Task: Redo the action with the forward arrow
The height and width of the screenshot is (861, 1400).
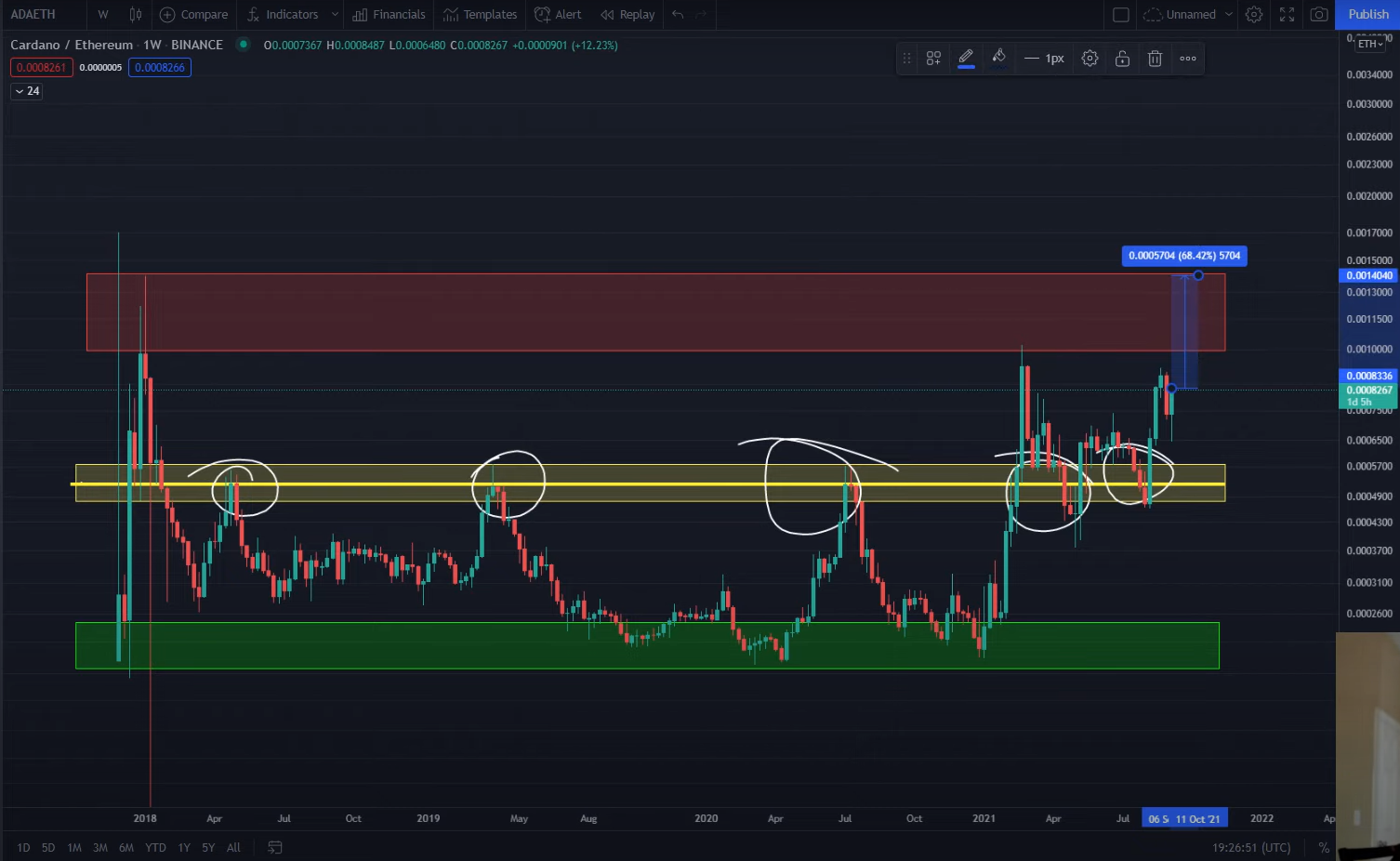Action: tap(702, 14)
